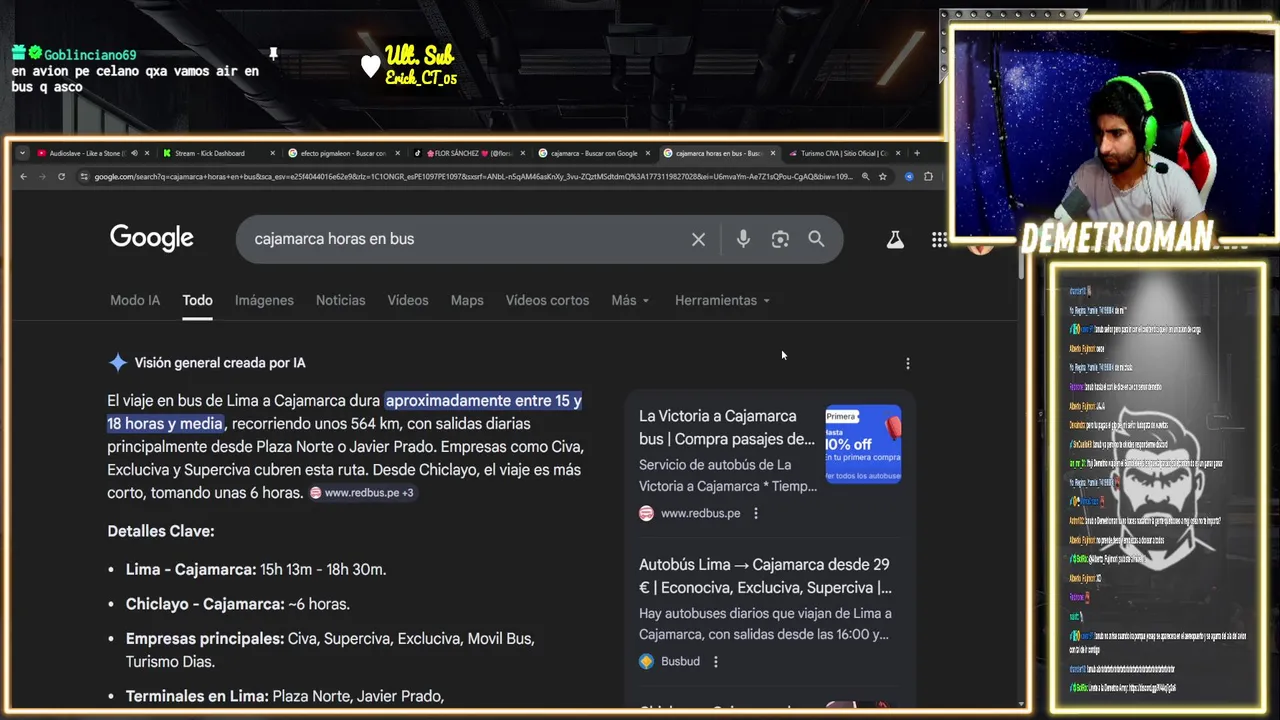Go back in browser
The image size is (1280, 720).
[x=24, y=177]
